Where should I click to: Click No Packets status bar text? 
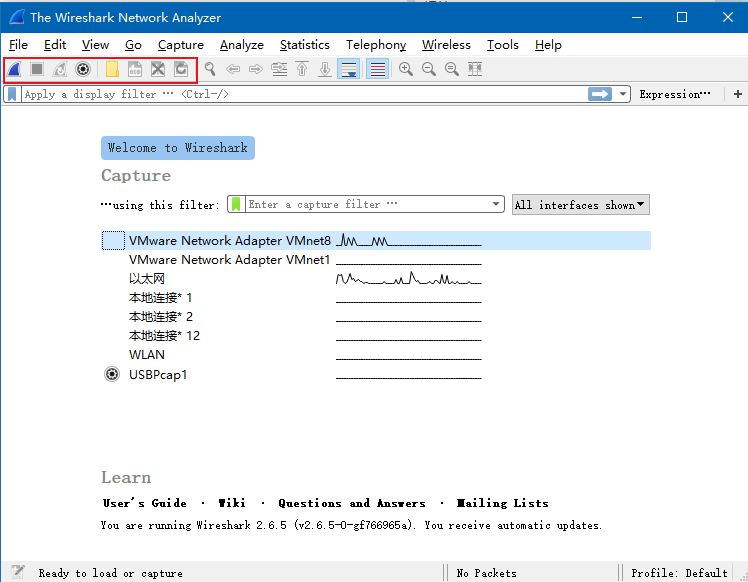pyautogui.click(x=486, y=573)
